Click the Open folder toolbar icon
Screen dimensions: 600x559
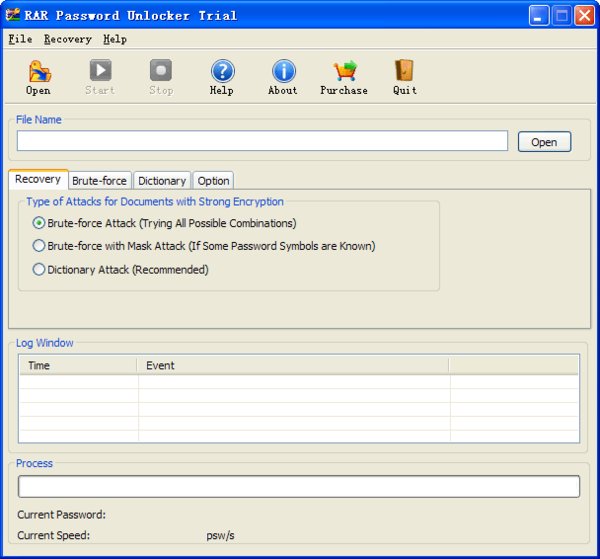click(x=38, y=72)
